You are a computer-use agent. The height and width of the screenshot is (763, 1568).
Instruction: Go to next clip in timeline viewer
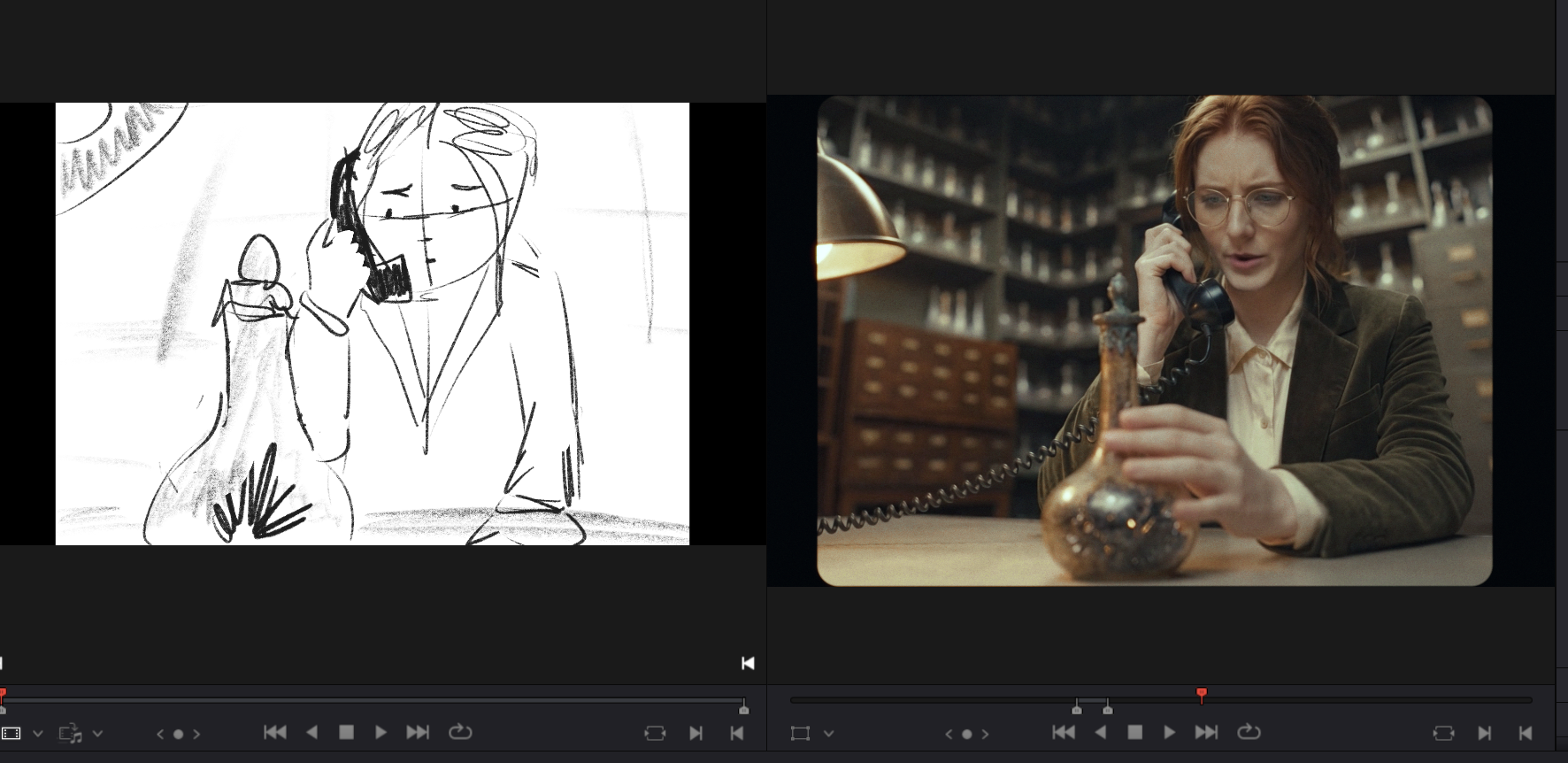point(1206,732)
